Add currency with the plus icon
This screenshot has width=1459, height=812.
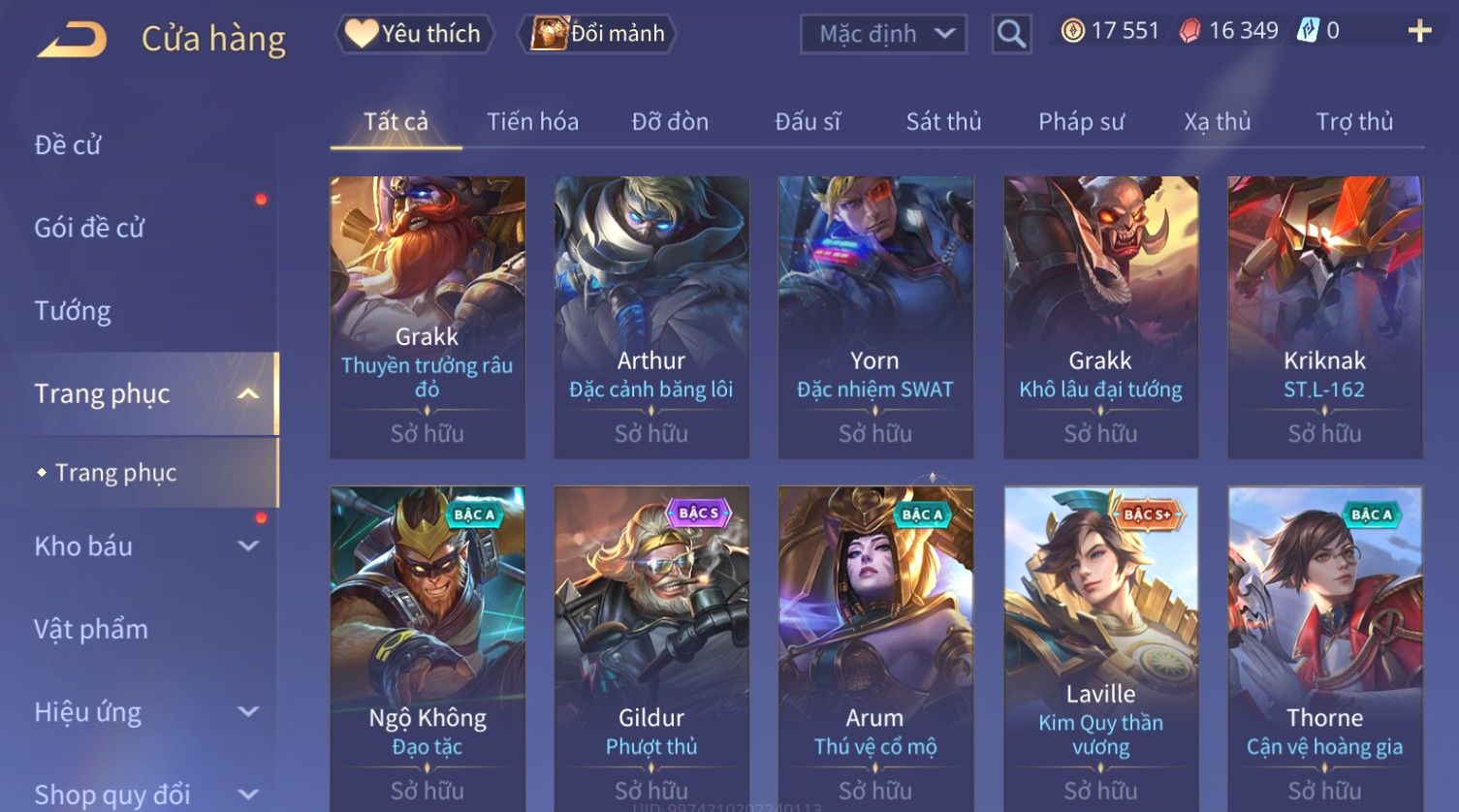pyautogui.click(x=1419, y=32)
